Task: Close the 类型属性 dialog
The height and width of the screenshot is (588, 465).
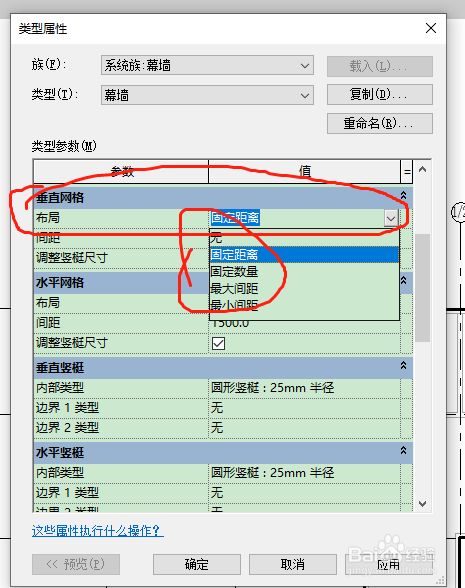Action: (431, 28)
